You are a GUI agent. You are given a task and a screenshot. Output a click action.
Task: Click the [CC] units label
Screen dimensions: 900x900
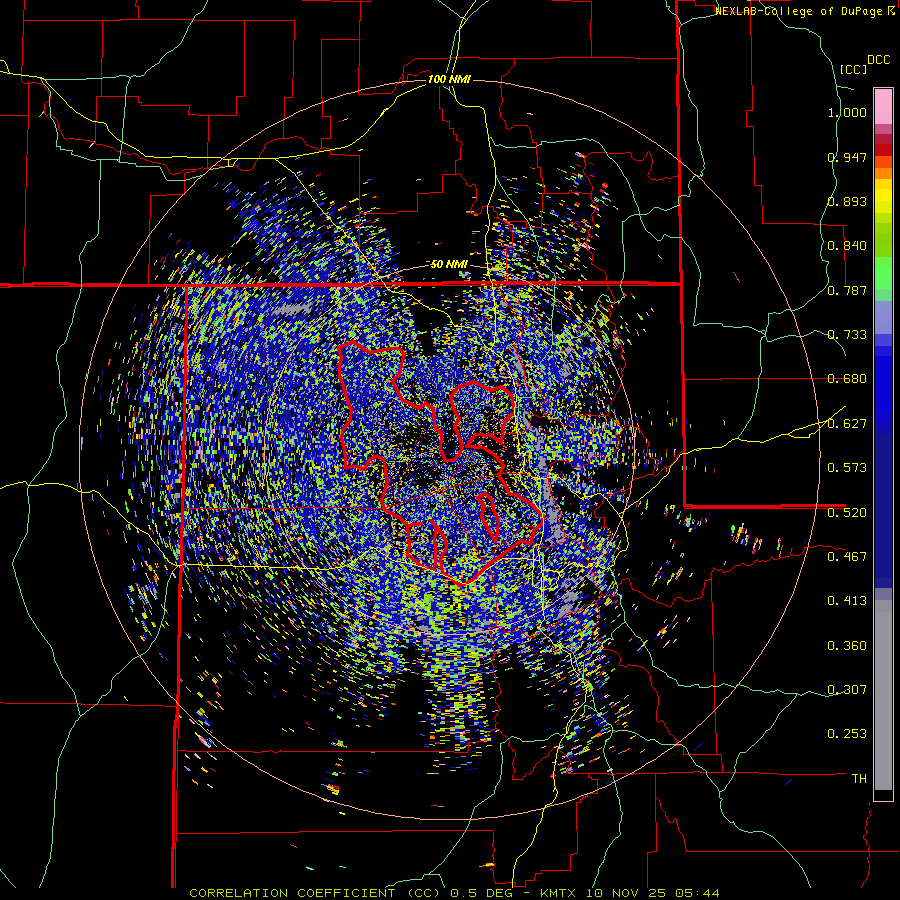click(x=853, y=69)
